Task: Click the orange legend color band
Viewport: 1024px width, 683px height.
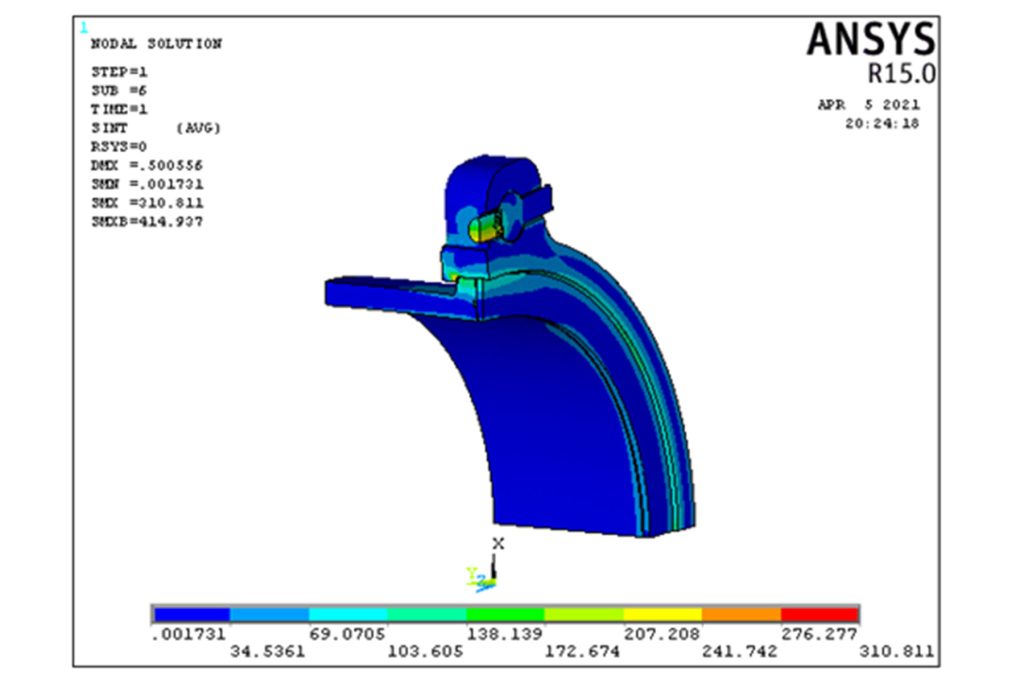Action: tap(741, 614)
